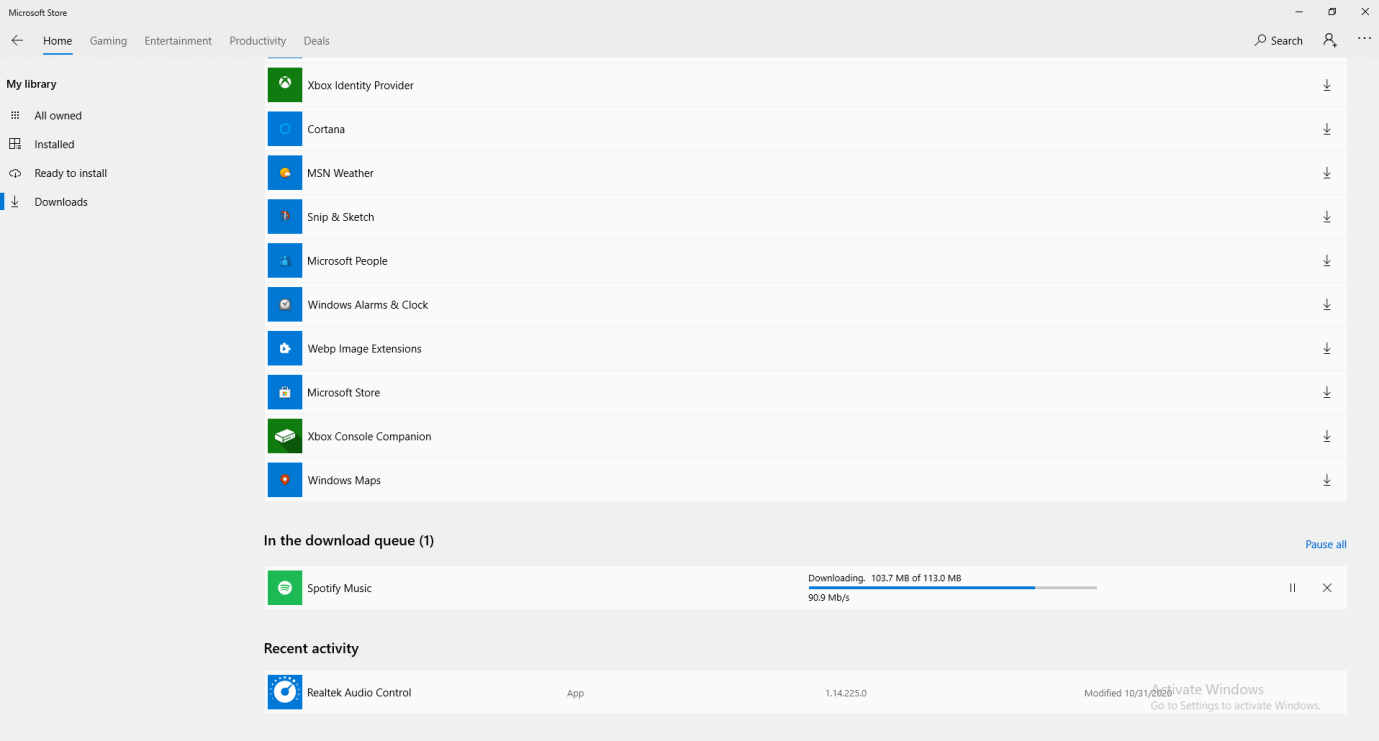Open Ready to install list
This screenshot has height=741, width=1379.
point(70,173)
